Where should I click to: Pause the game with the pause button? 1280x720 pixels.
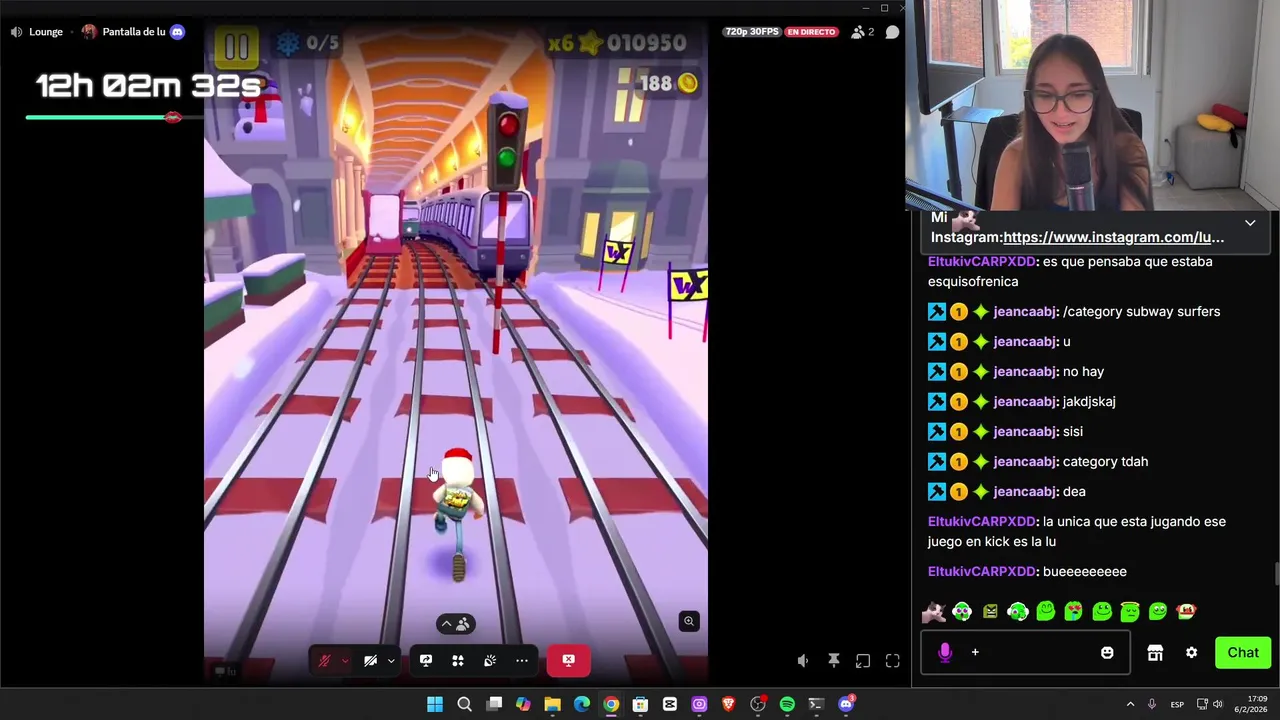point(237,45)
